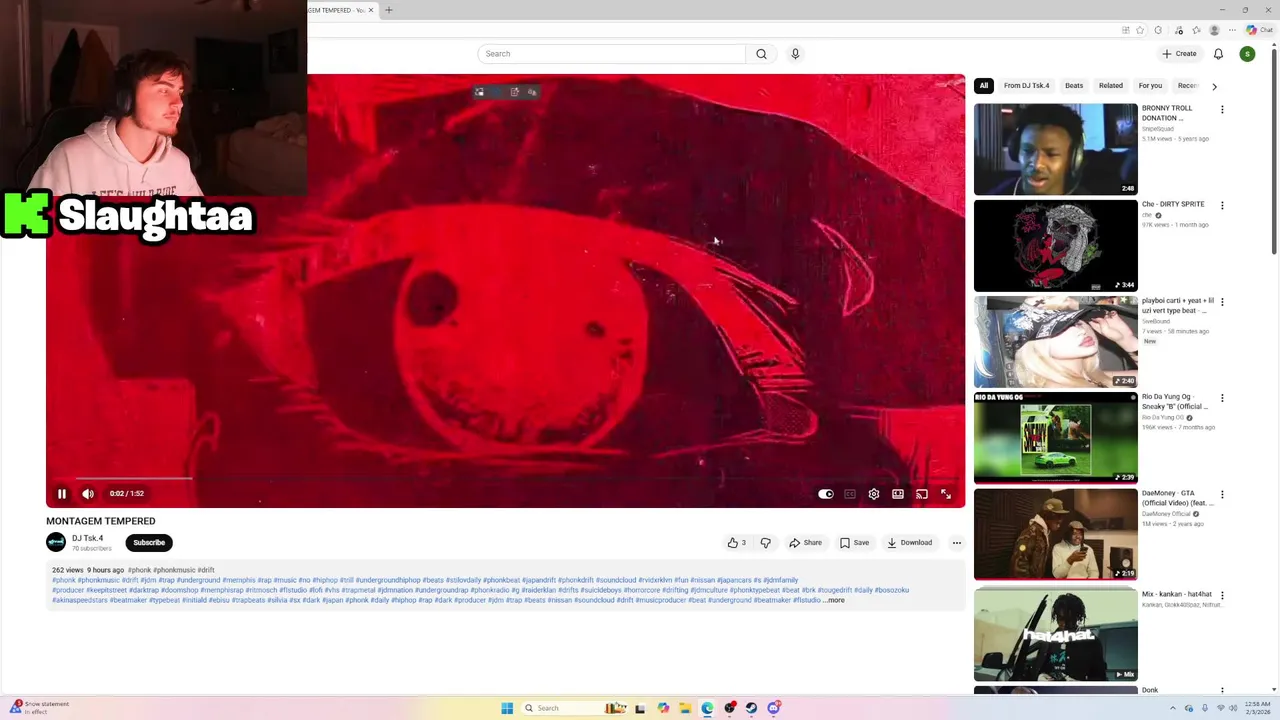Open options for Rio Da Yung Og video
The height and width of the screenshot is (720, 1280).
[1221, 398]
